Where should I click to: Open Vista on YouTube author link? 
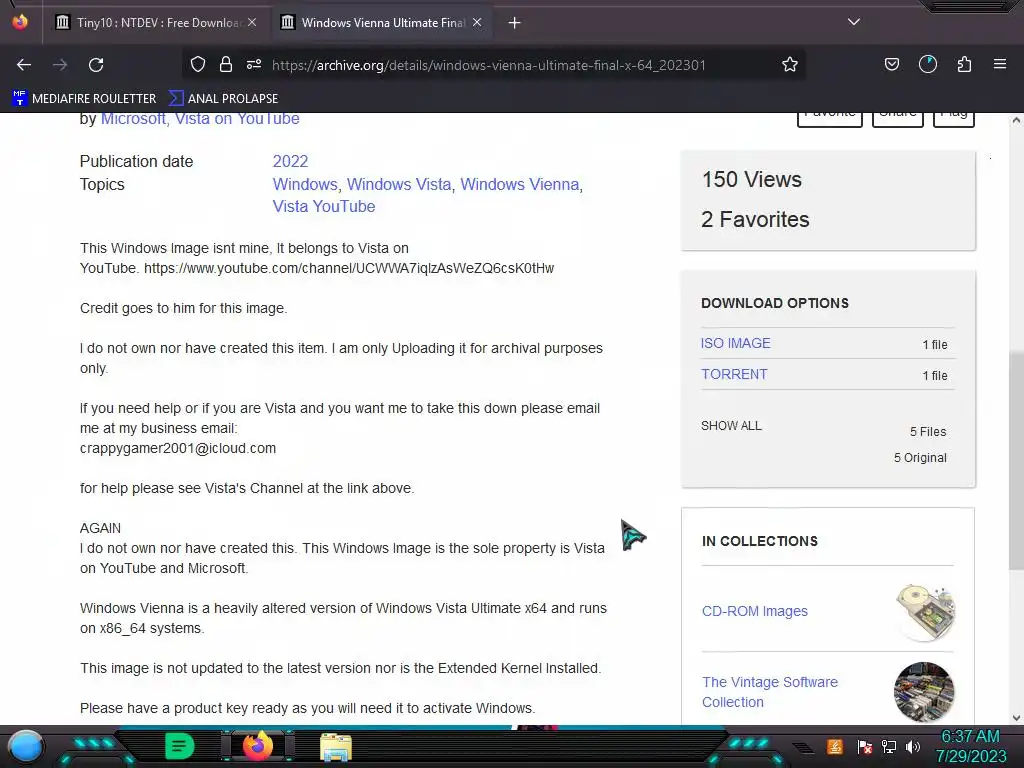coord(237,119)
